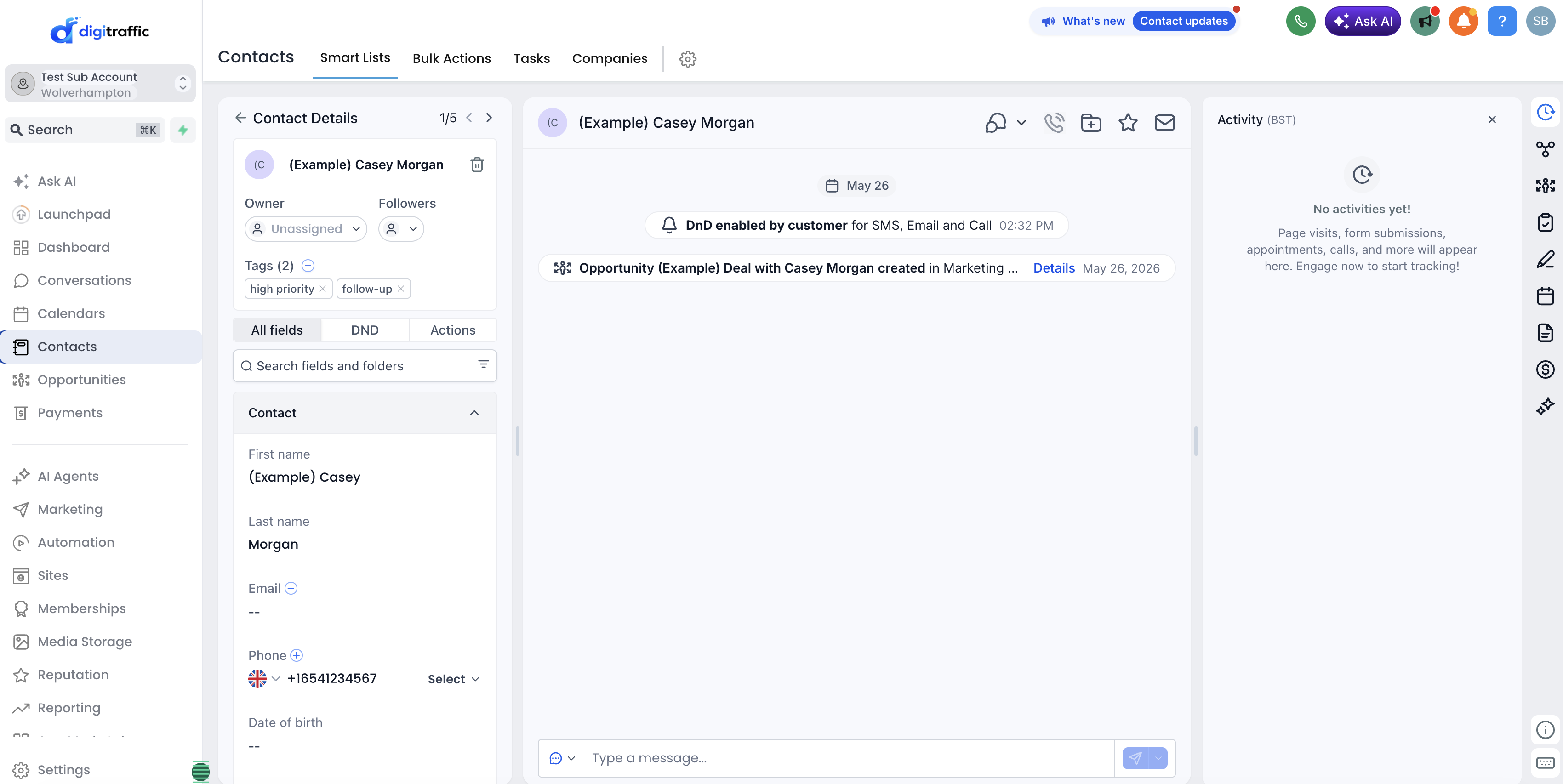Open tasks clipboard icon in right rail

(1545, 222)
